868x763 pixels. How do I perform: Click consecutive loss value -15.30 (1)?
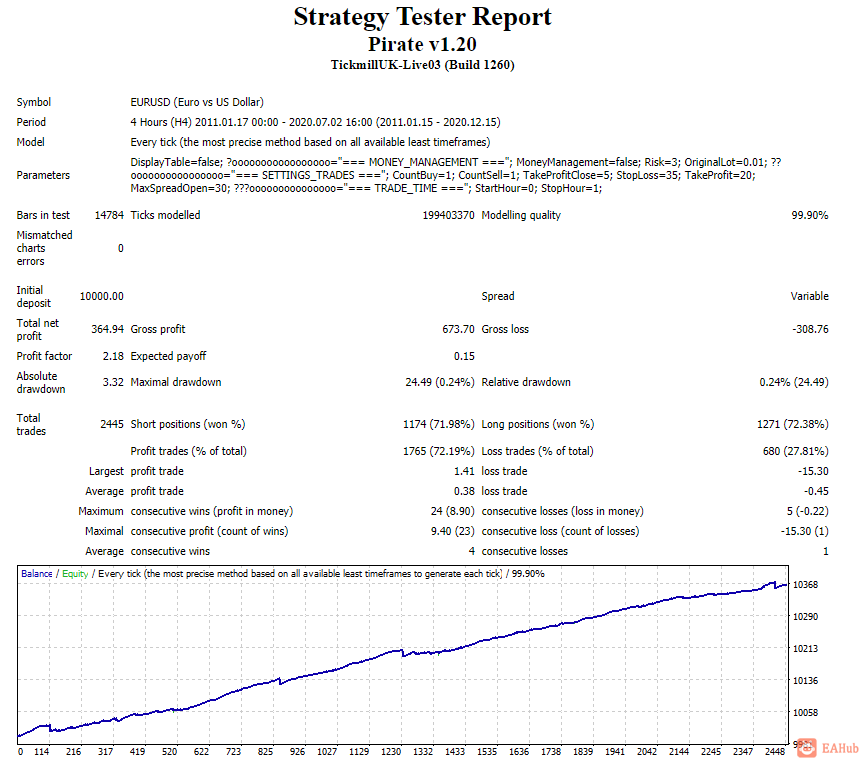click(804, 531)
